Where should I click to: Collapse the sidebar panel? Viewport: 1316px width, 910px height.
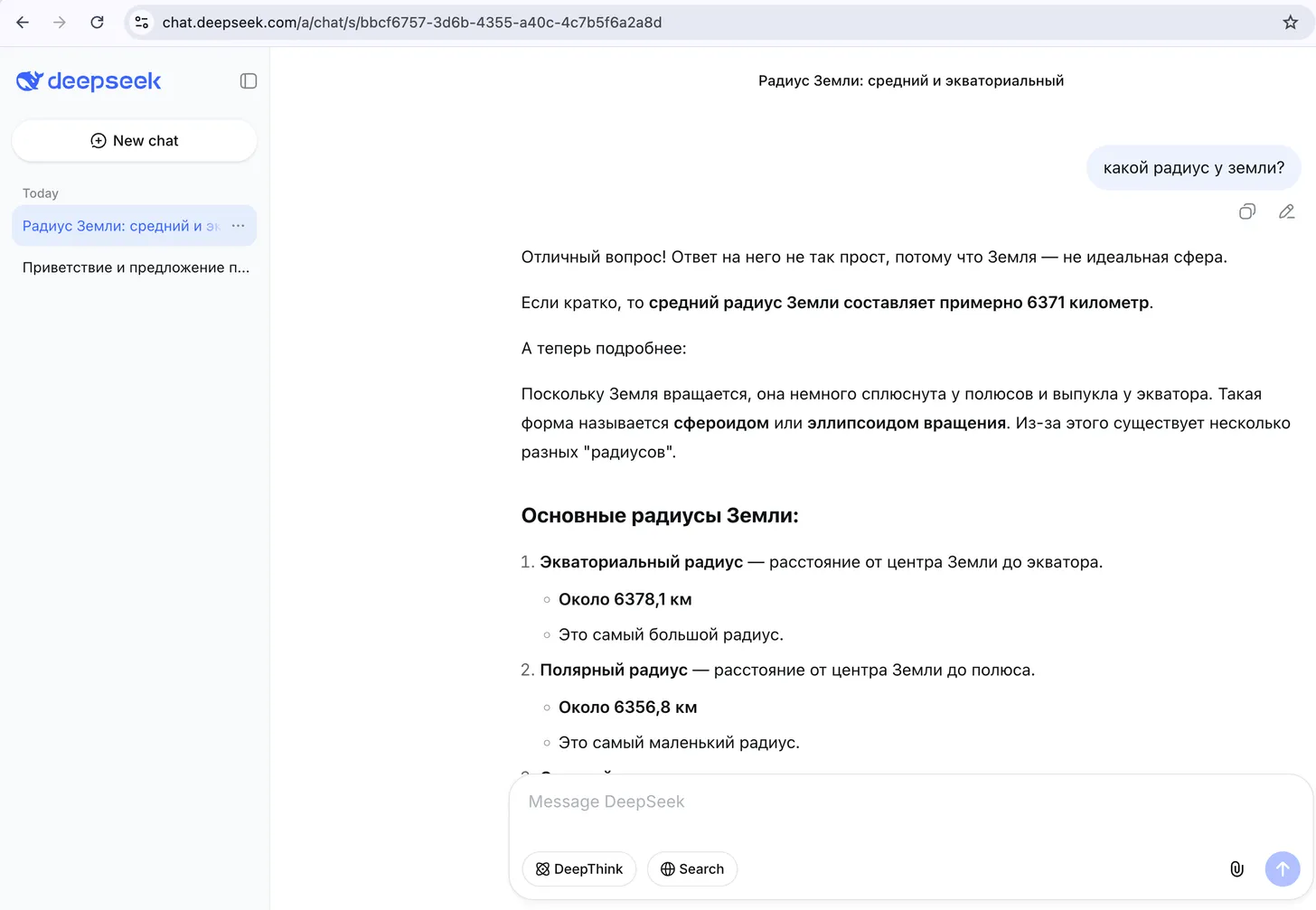[x=248, y=80]
